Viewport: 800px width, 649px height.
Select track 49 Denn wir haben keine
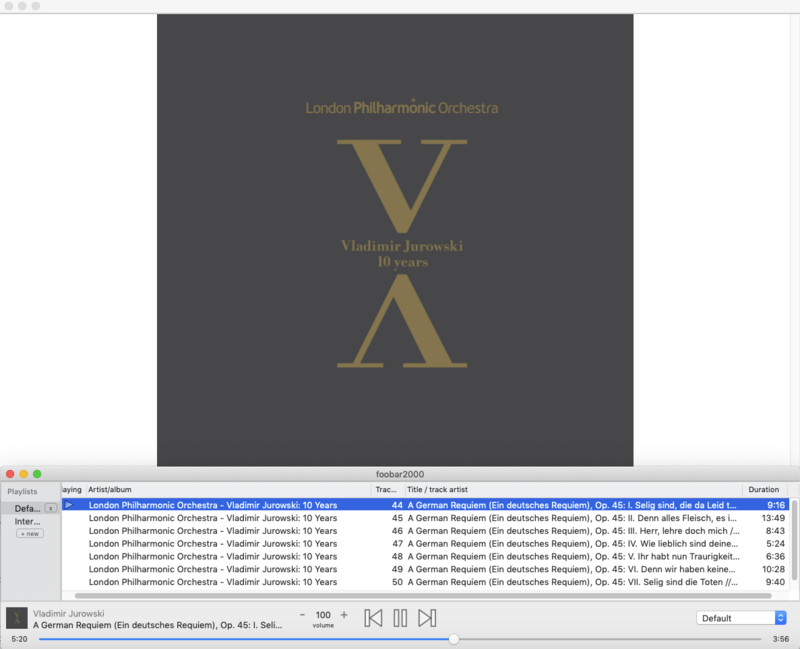click(x=426, y=569)
